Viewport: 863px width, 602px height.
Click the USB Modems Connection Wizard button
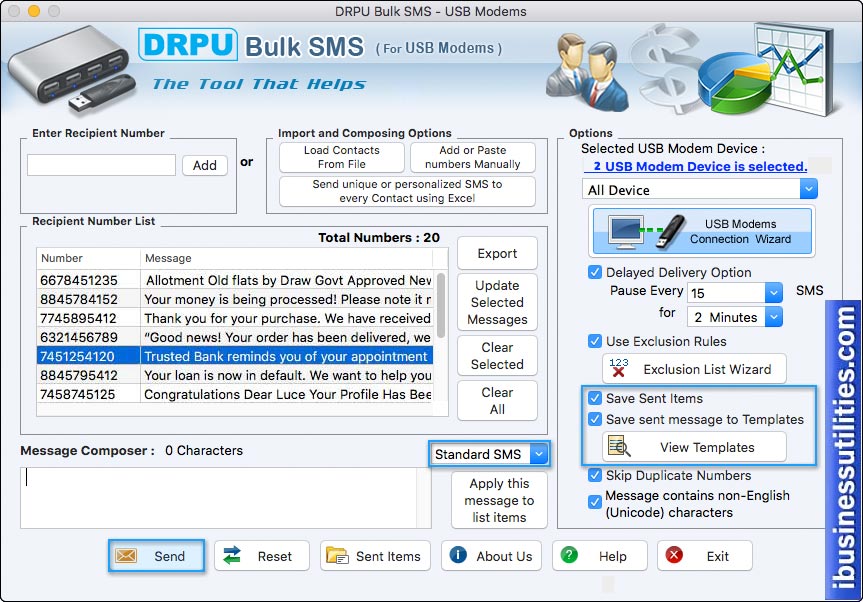(x=702, y=231)
